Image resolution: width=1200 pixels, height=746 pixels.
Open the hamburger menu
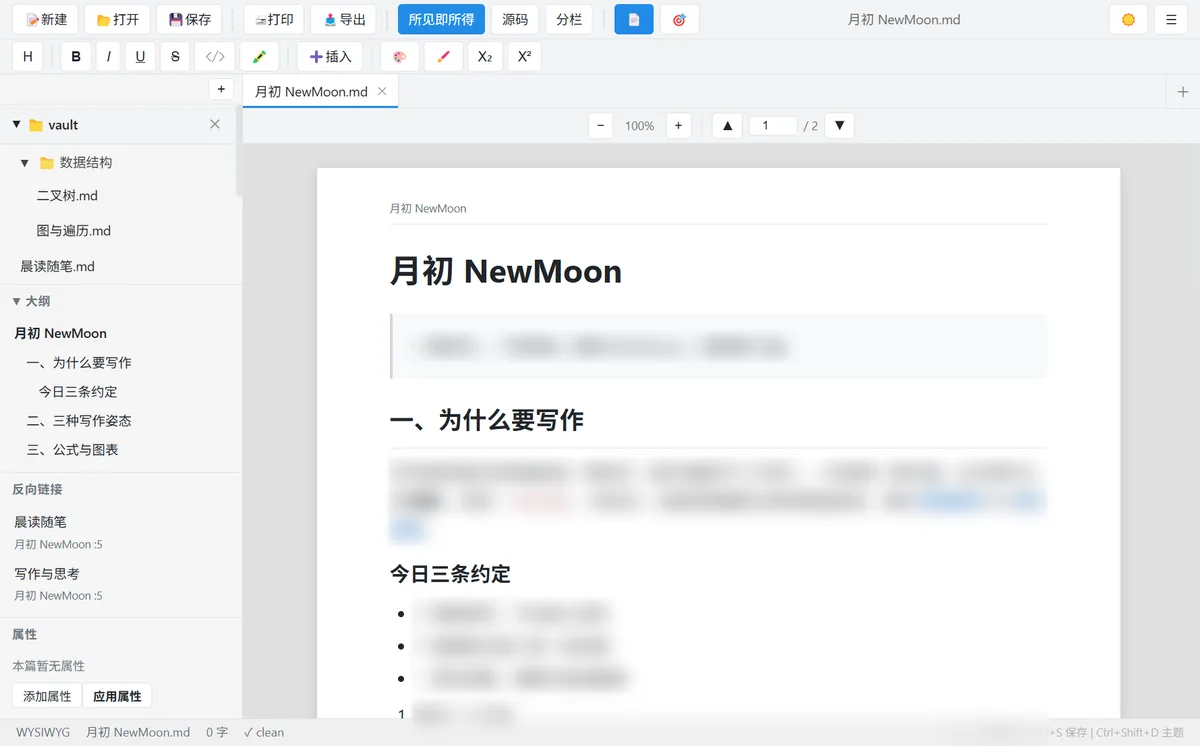pyautogui.click(x=1171, y=19)
